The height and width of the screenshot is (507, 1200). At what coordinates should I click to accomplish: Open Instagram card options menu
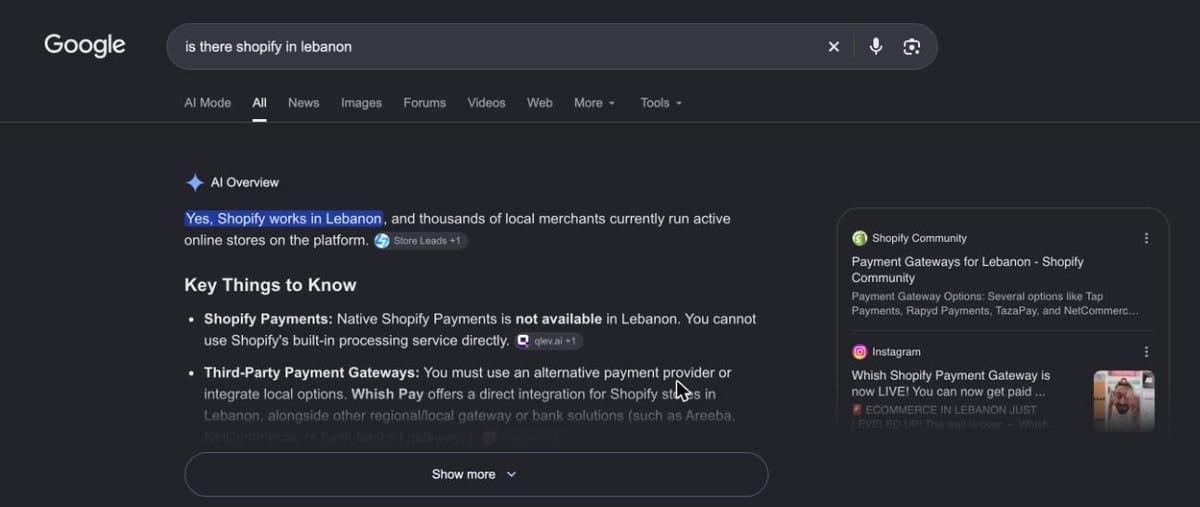pyautogui.click(x=1146, y=352)
